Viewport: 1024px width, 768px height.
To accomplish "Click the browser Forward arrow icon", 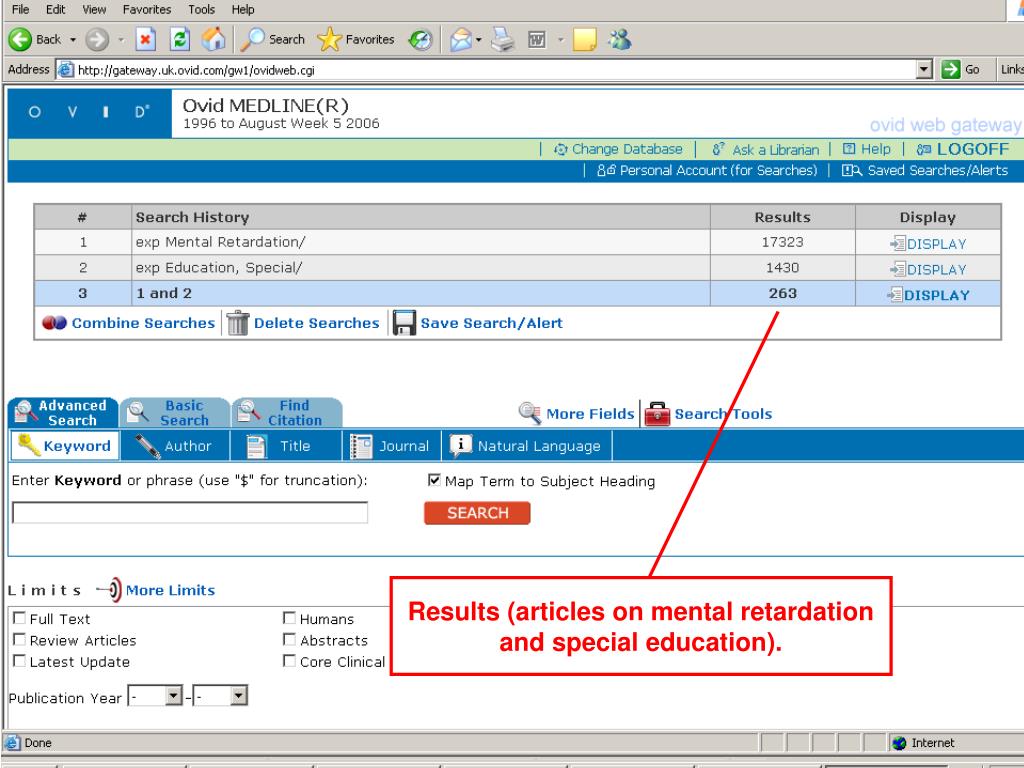I will tap(97, 40).
